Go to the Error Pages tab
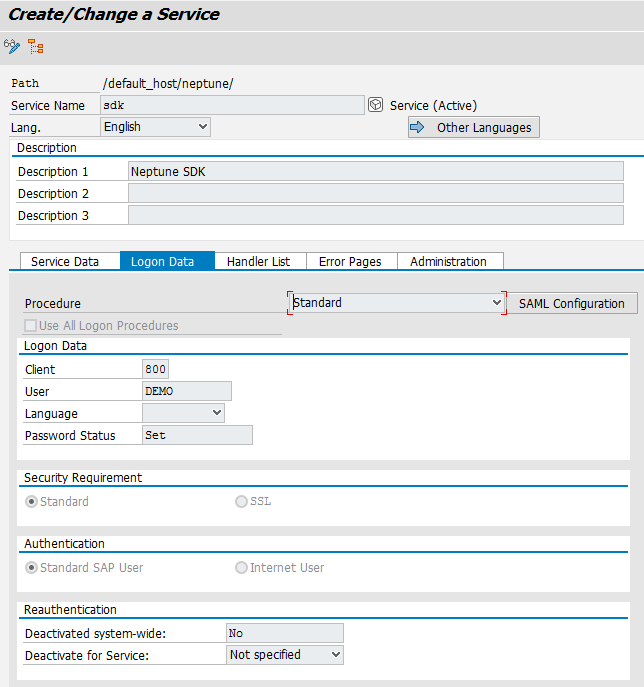This screenshot has width=644, height=687. tap(350, 261)
